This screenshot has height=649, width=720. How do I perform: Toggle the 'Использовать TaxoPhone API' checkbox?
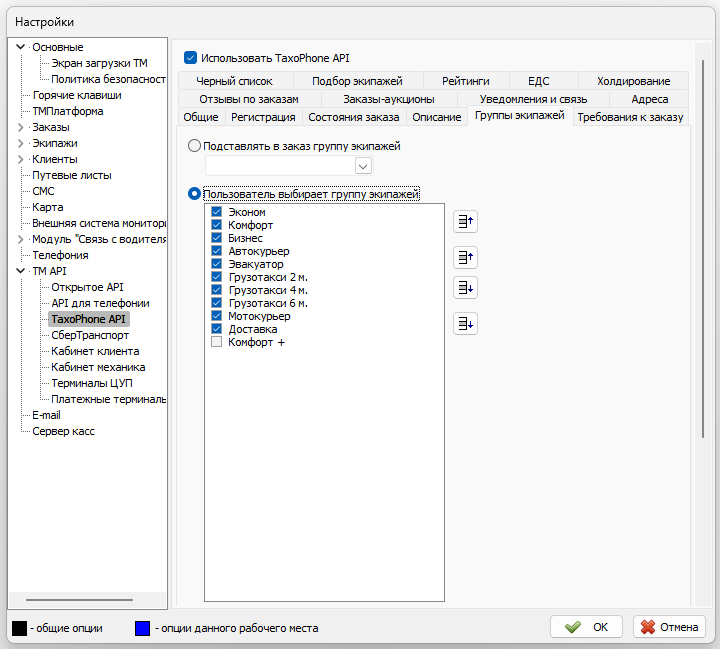[190, 58]
